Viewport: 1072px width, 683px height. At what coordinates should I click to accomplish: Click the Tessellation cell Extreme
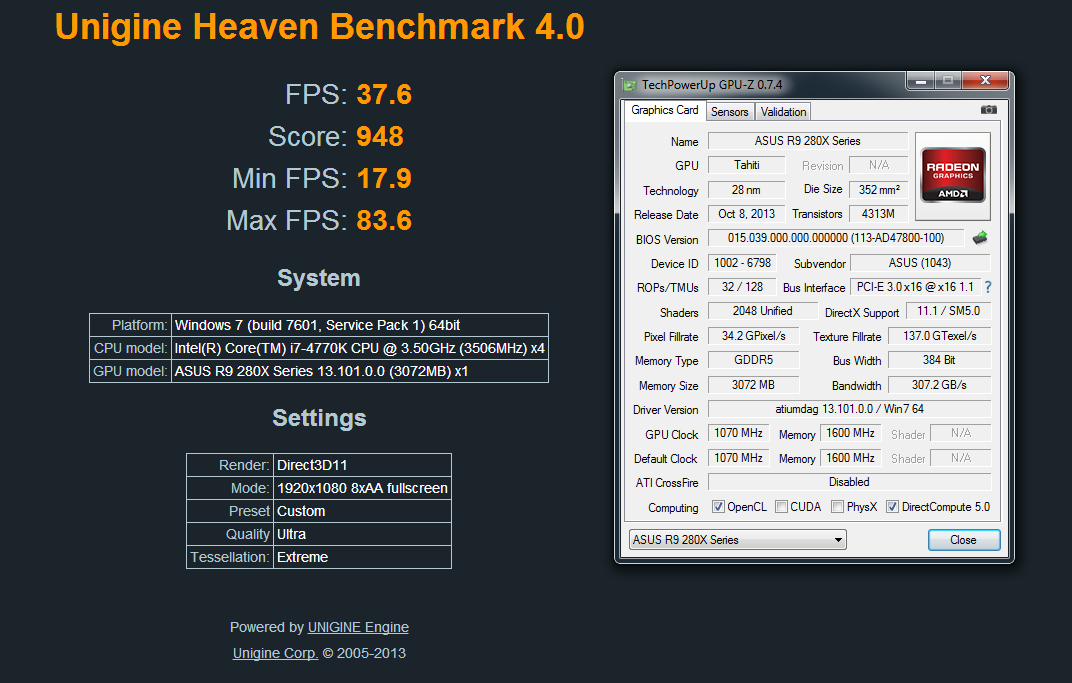(x=362, y=557)
